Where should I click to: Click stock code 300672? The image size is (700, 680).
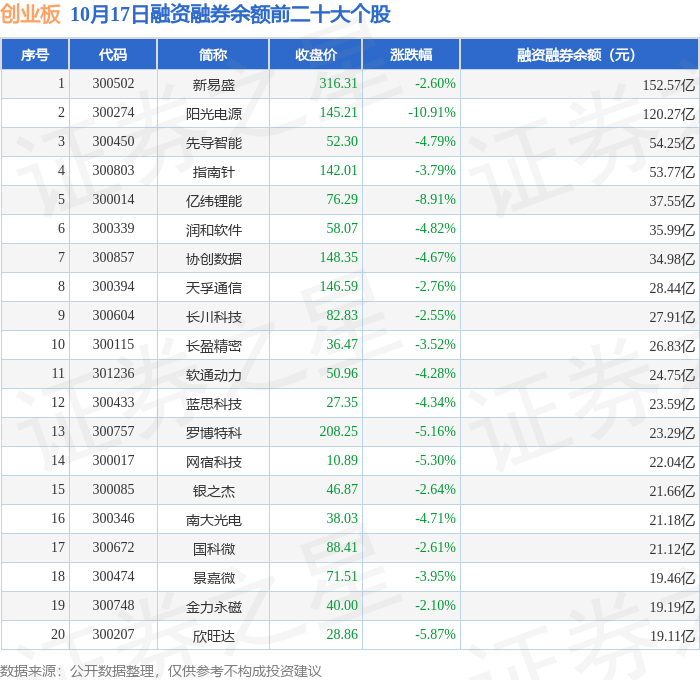(113, 548)
